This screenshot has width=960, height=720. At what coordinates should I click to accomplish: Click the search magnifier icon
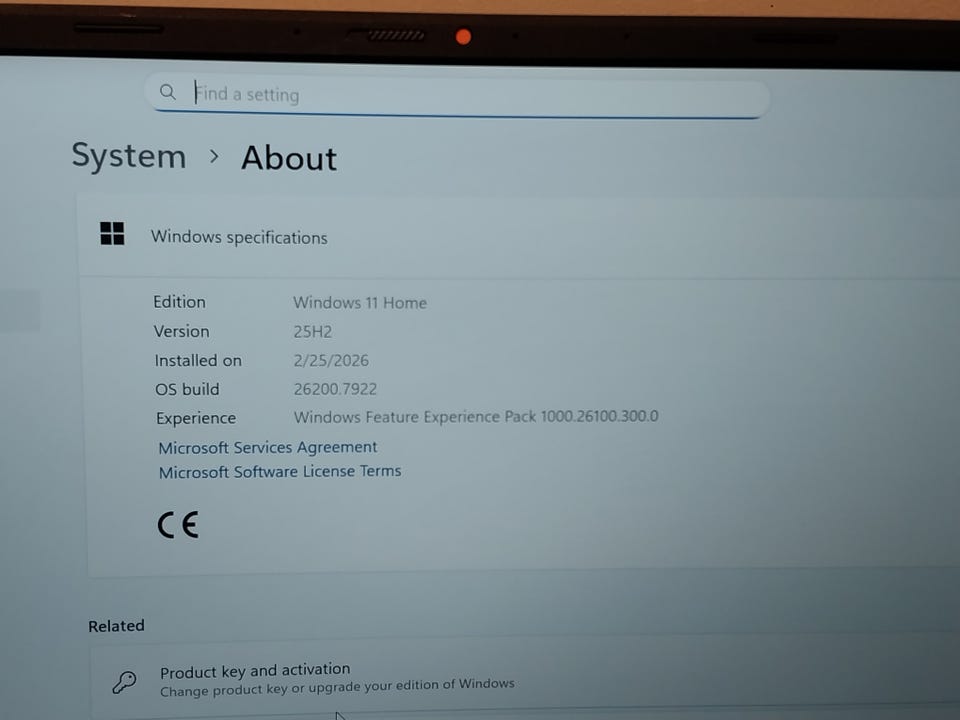[167, 92]
